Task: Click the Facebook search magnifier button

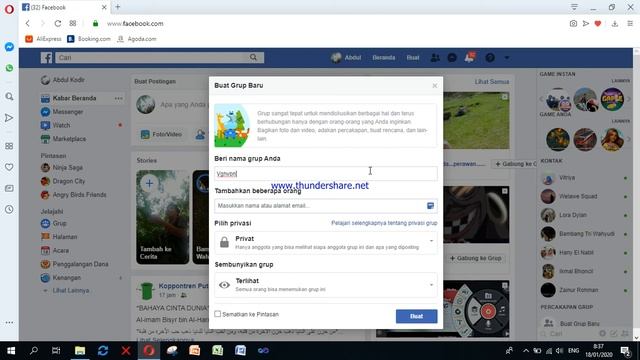Action: (x=253, y=58)
